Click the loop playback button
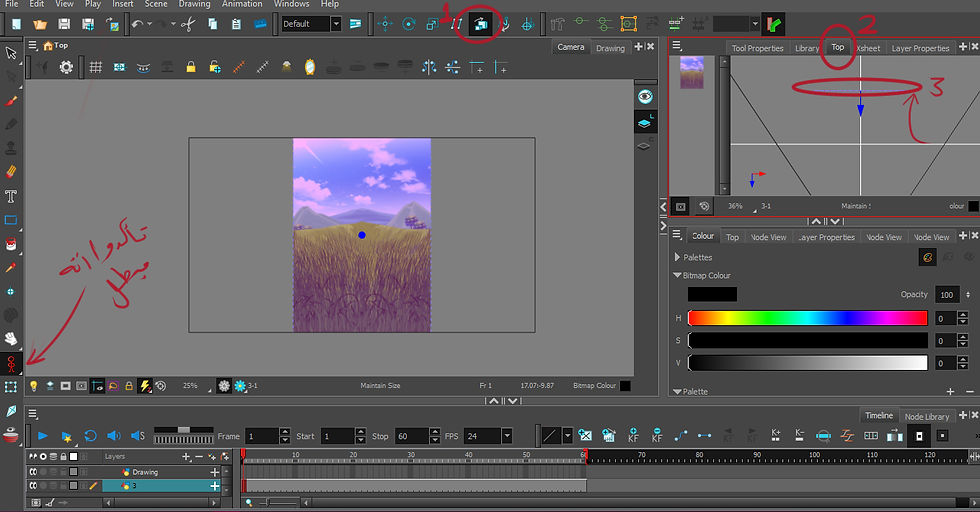 tap(90, 436)
